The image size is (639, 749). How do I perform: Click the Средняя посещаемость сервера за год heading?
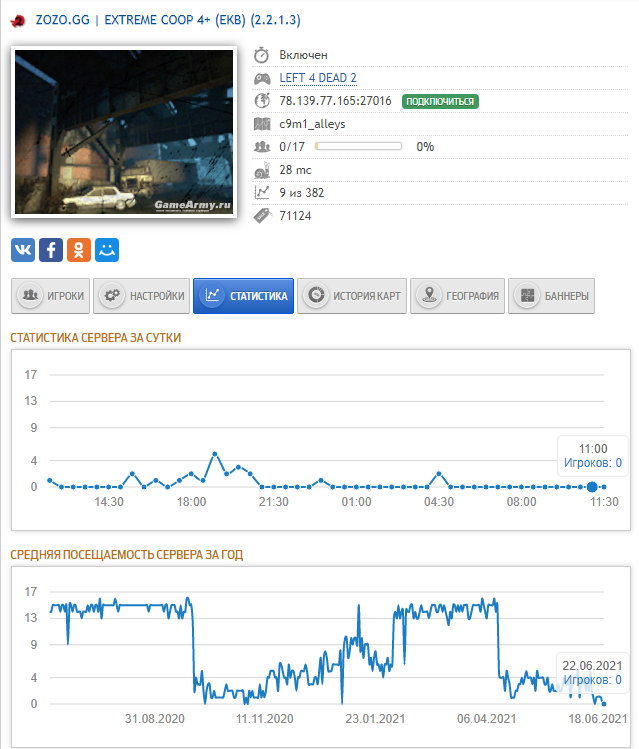click(x=127, y=555)
